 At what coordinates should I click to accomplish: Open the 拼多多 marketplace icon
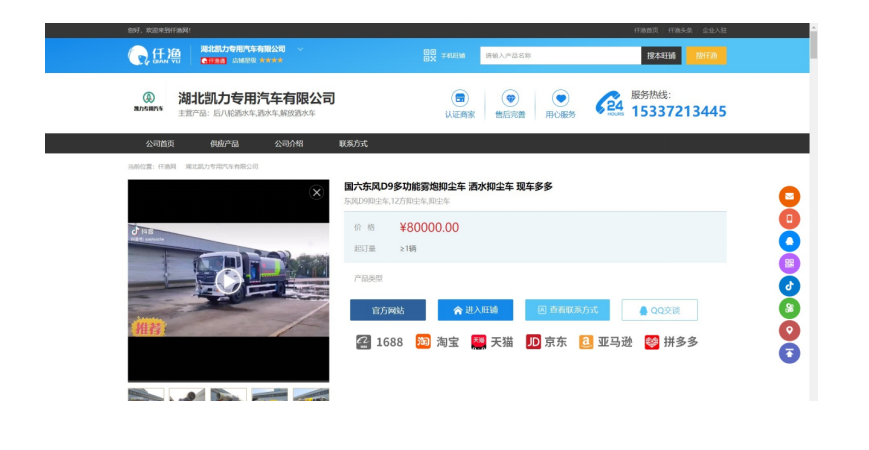point(652,342)
